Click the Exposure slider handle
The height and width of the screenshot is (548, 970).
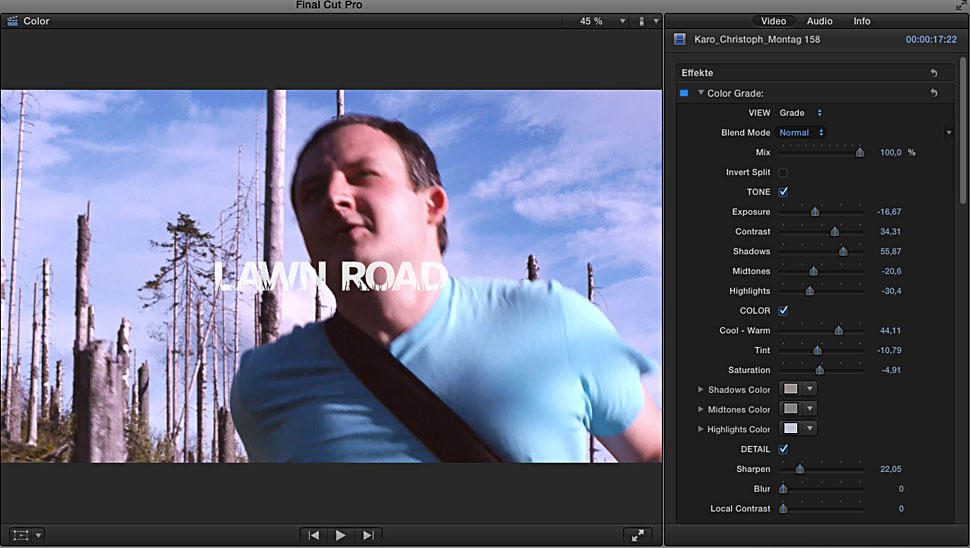[815, 212]
